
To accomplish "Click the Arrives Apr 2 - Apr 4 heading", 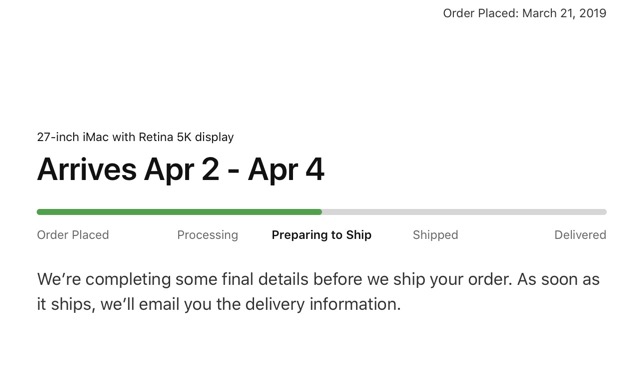I will coord(181,169).
